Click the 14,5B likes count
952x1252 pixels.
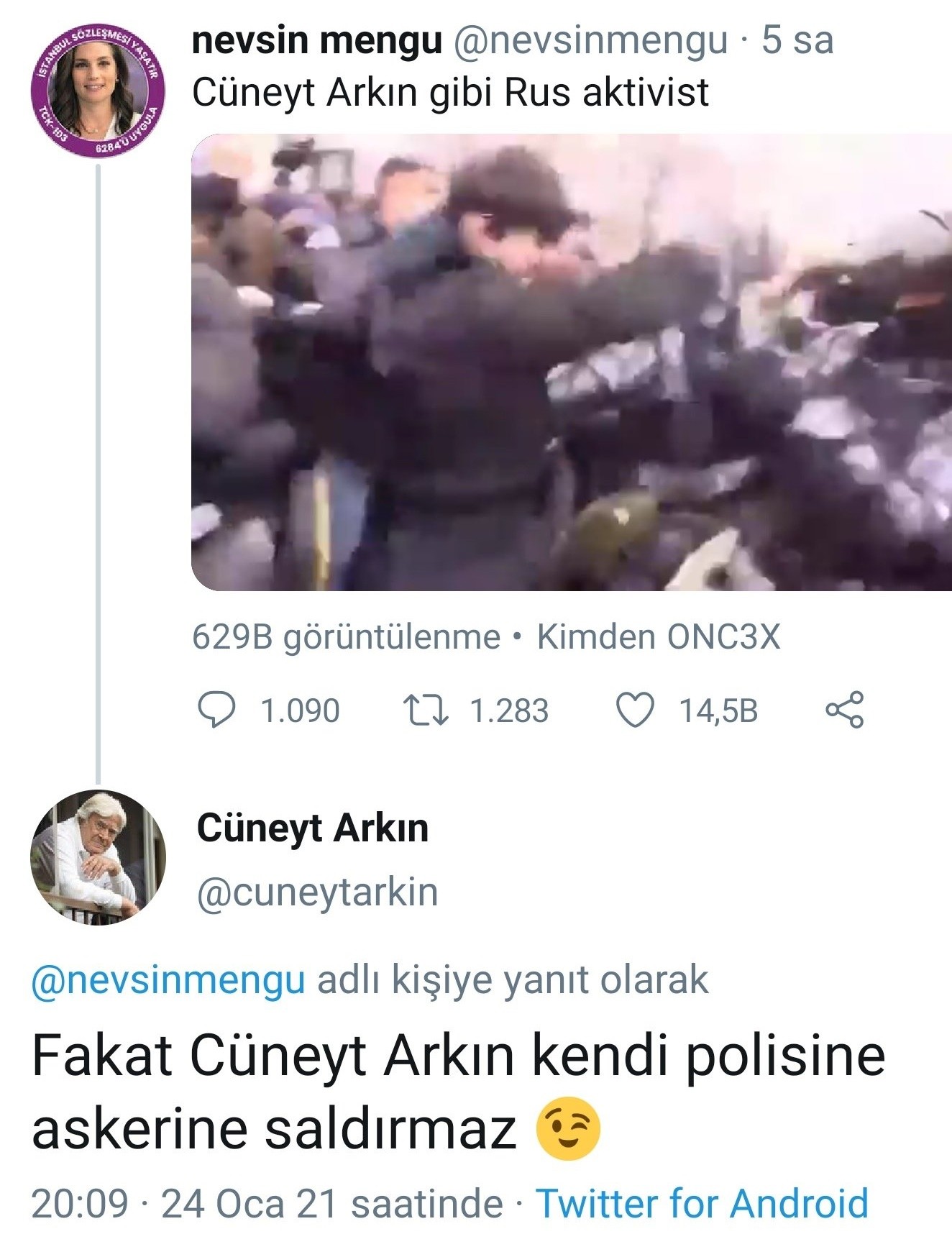point(719,710)
